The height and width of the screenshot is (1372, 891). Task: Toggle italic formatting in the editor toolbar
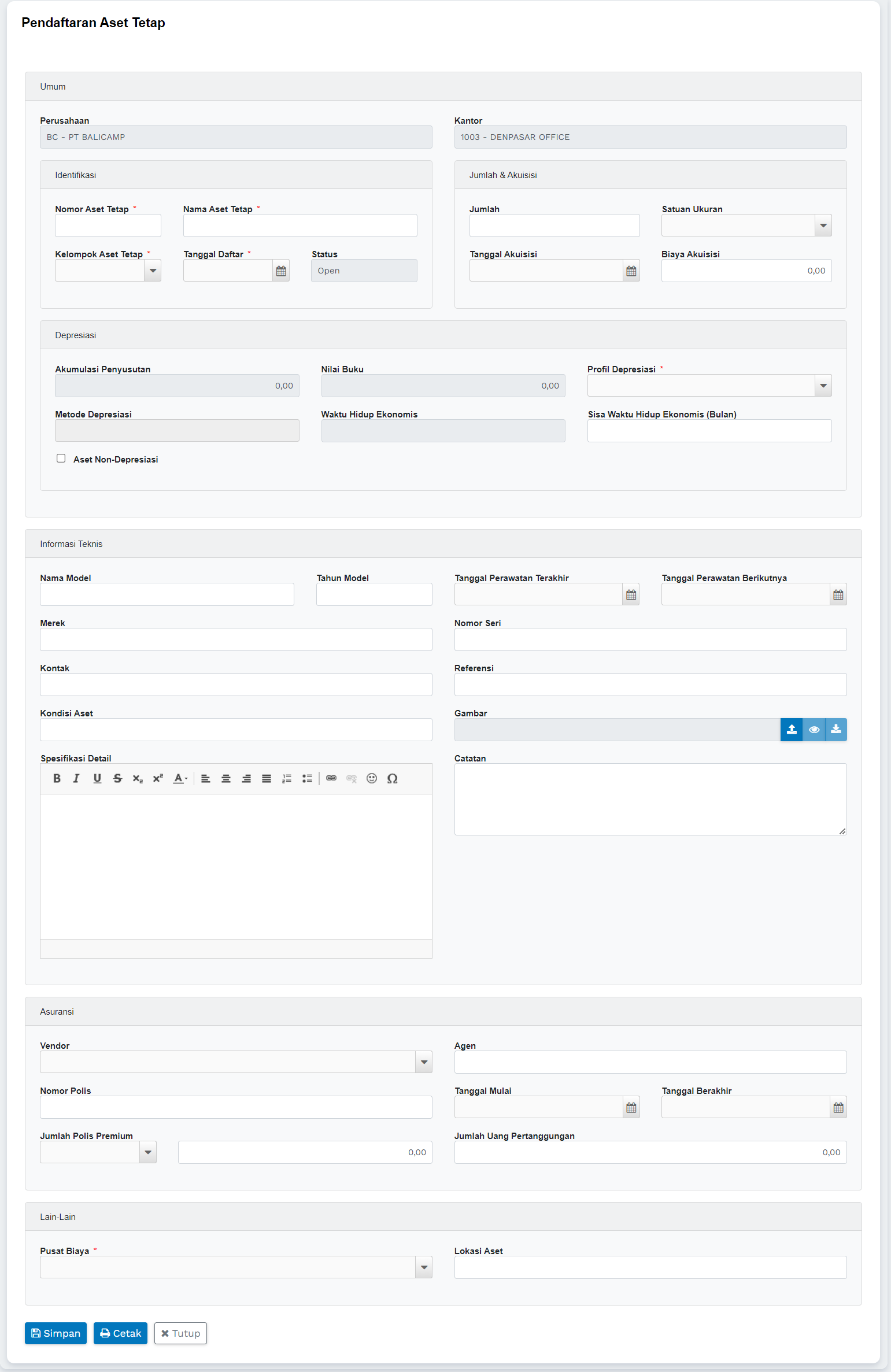[x=76, y=778]
